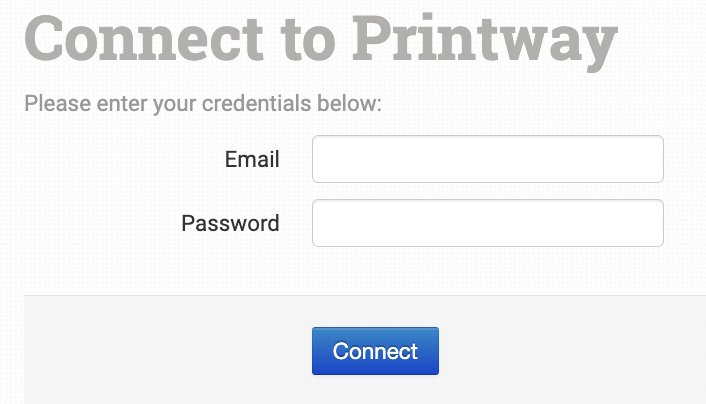Submit the form with Connect
Image resolution: width=706 pixels, height=404 pixels.
click(x=375, y=351)
